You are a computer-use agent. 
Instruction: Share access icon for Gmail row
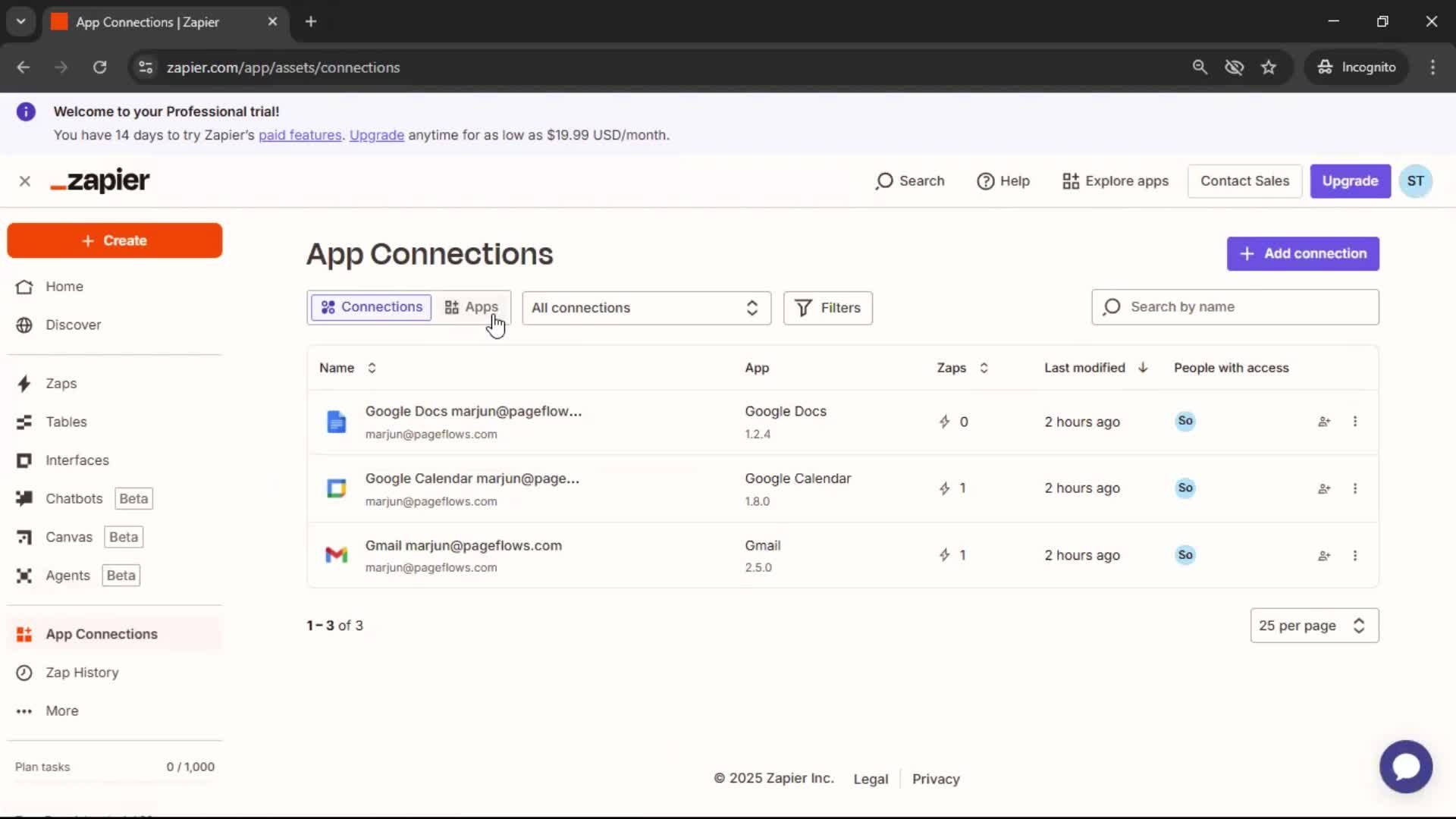pyautogui.click(x=1324, y=555)
